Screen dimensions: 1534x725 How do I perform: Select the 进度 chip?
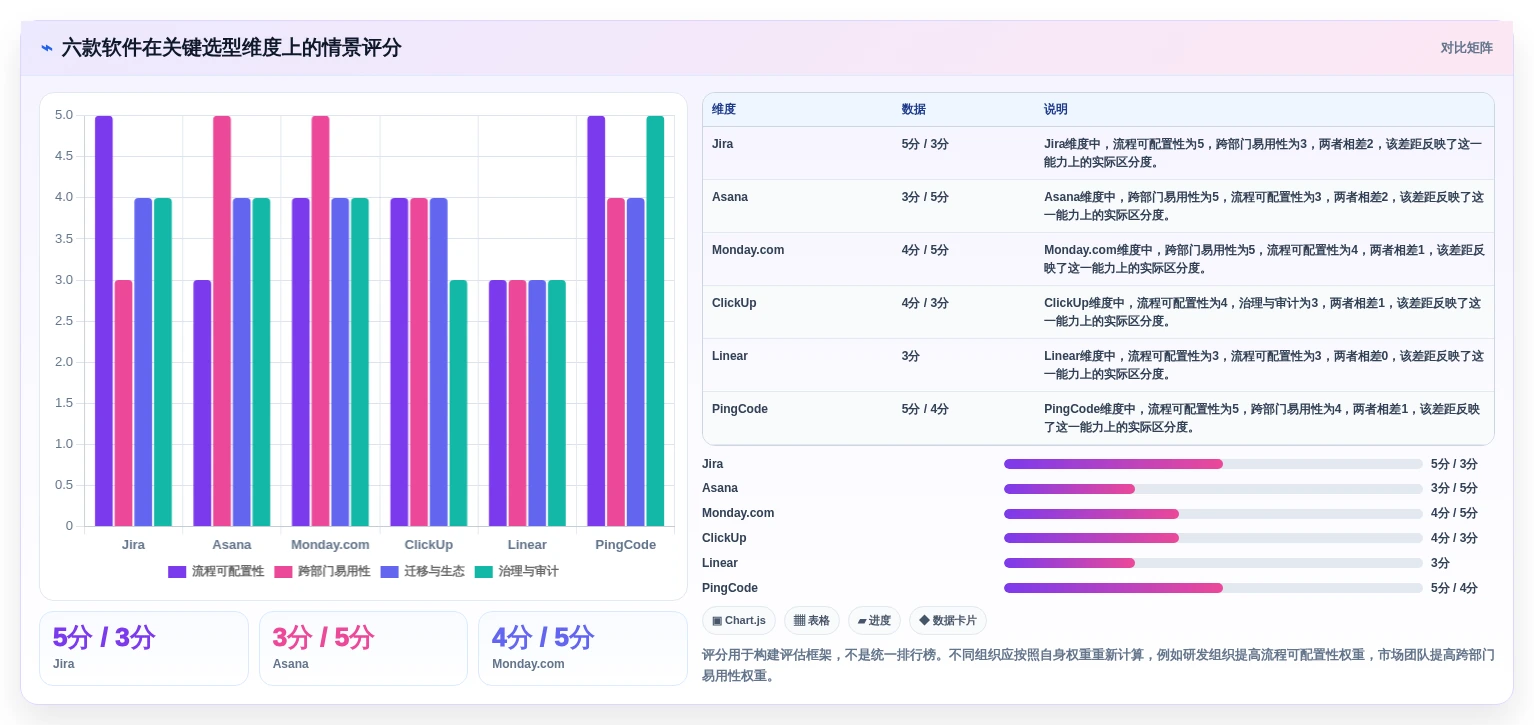[874, 621]
